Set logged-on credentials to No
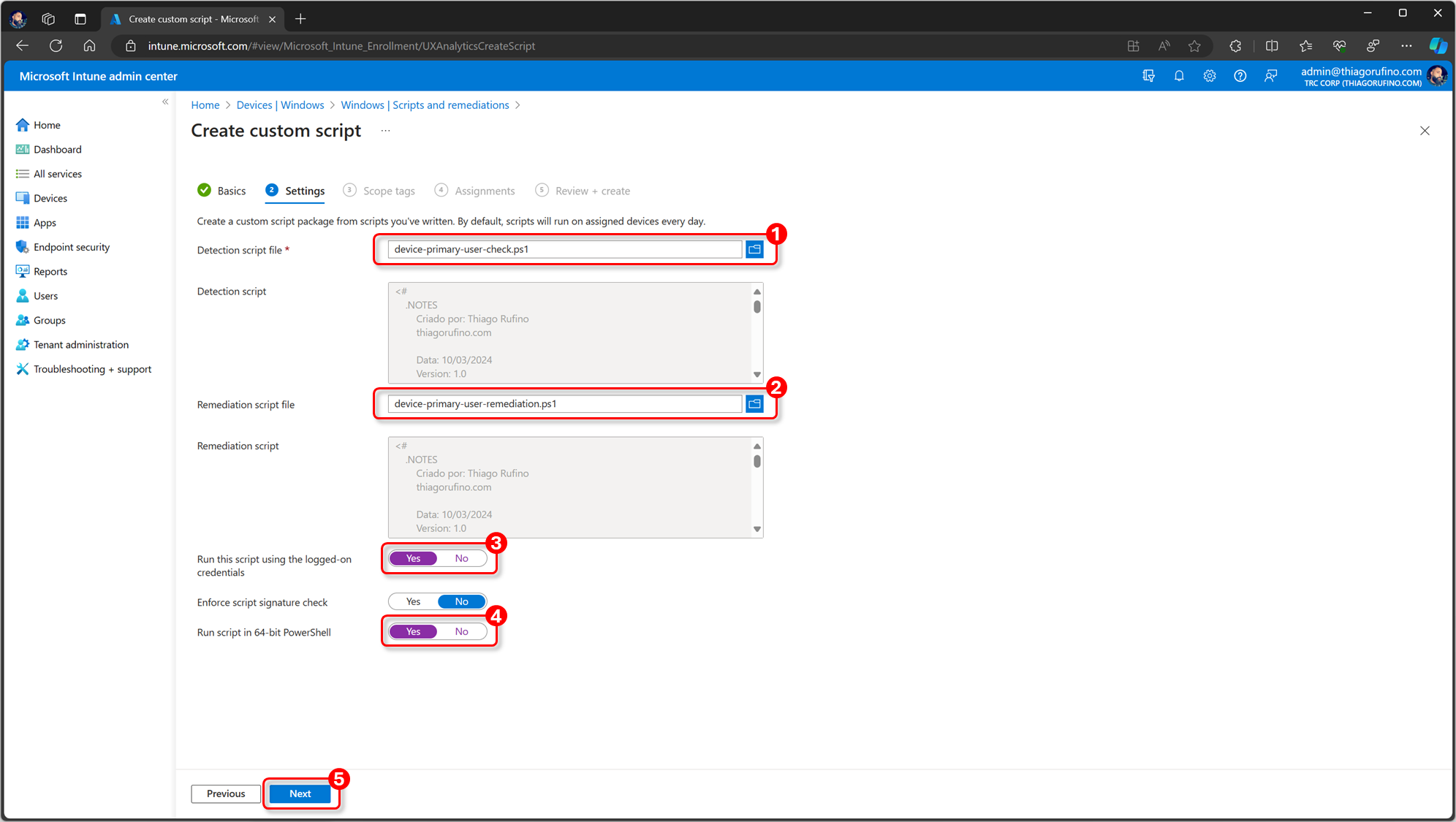1456x822 pixels. (x=461, y=558)
